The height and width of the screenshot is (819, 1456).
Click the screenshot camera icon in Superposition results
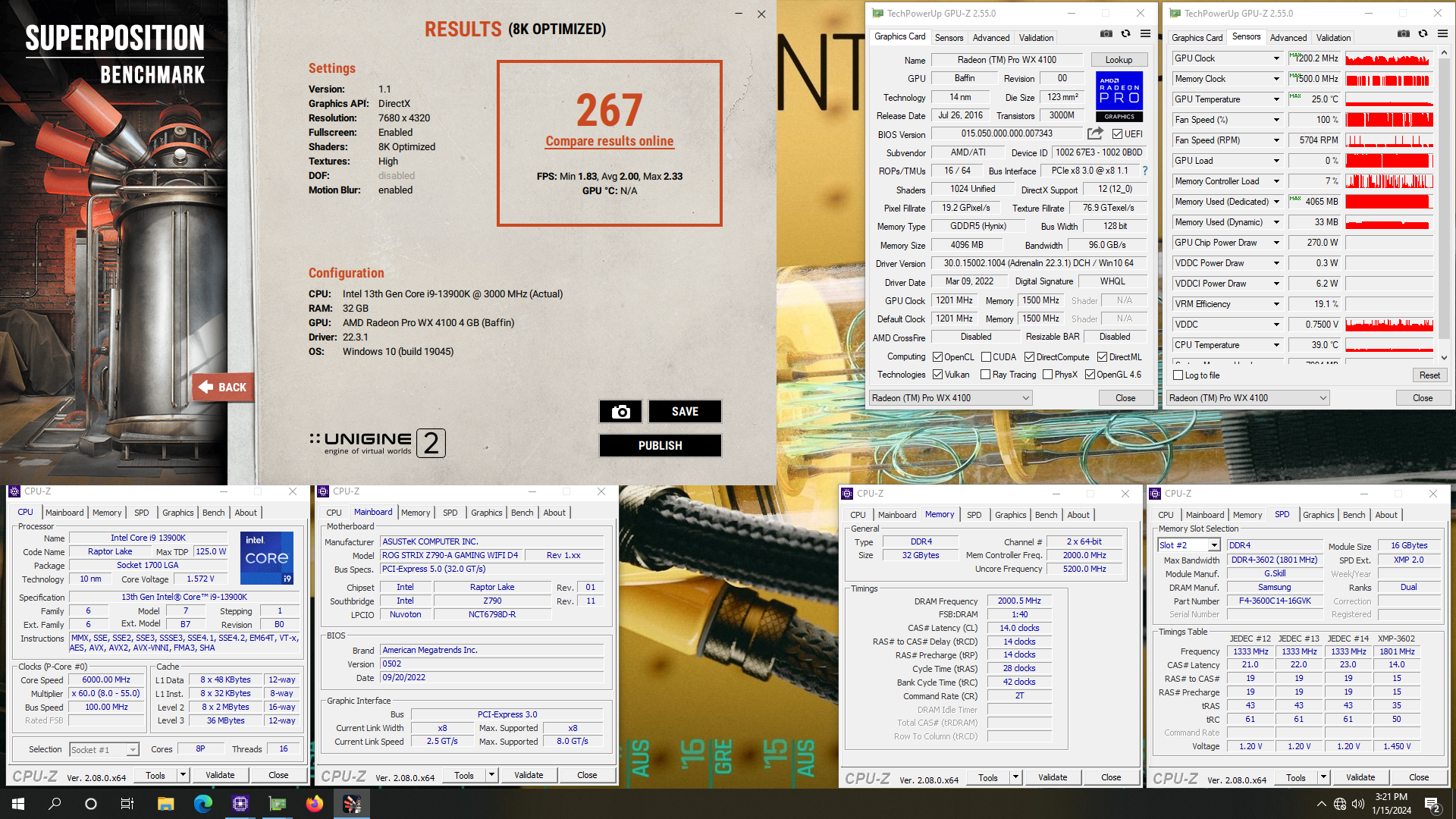coord(620,412)
